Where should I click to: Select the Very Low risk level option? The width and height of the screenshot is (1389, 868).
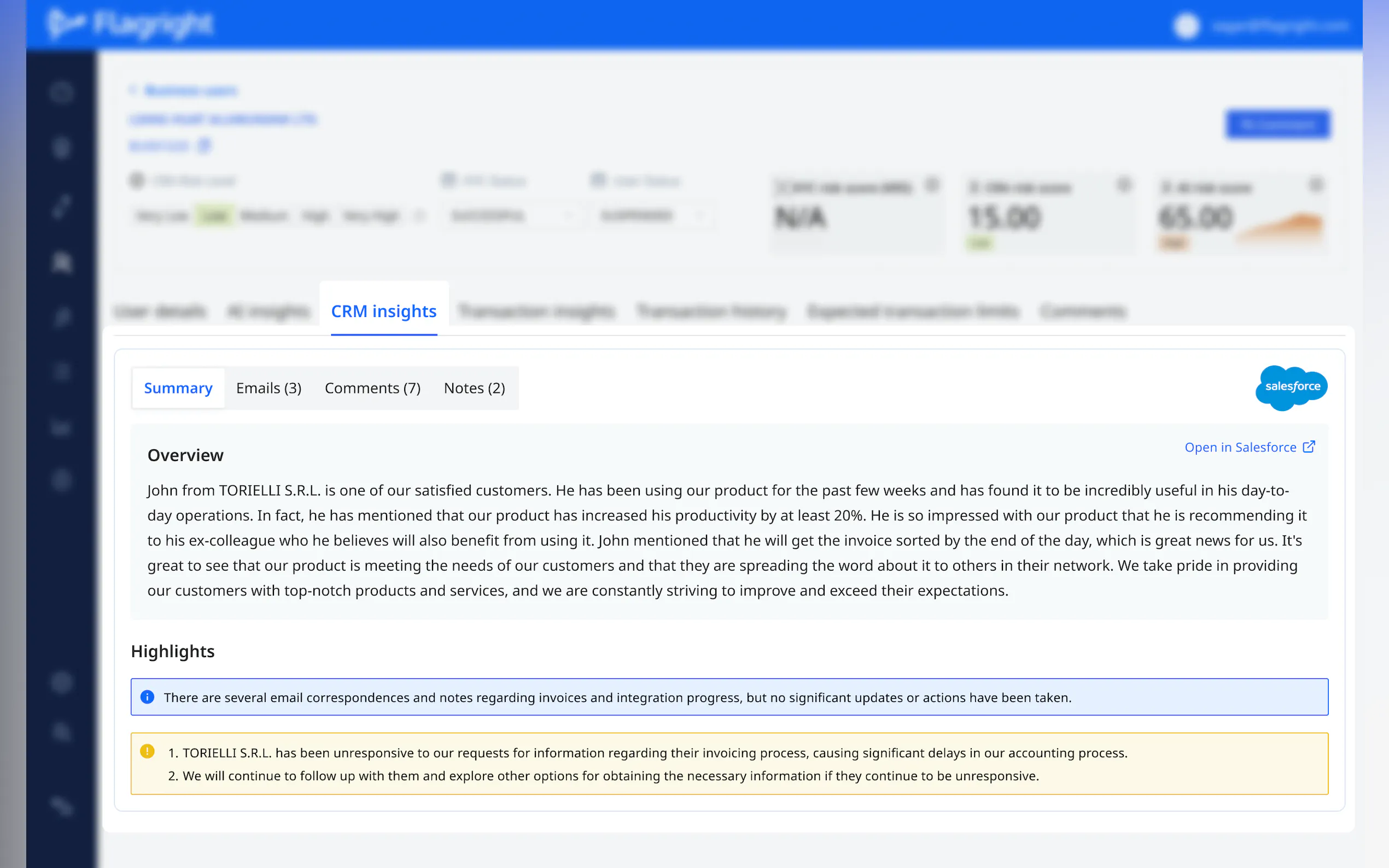[162, 216]
